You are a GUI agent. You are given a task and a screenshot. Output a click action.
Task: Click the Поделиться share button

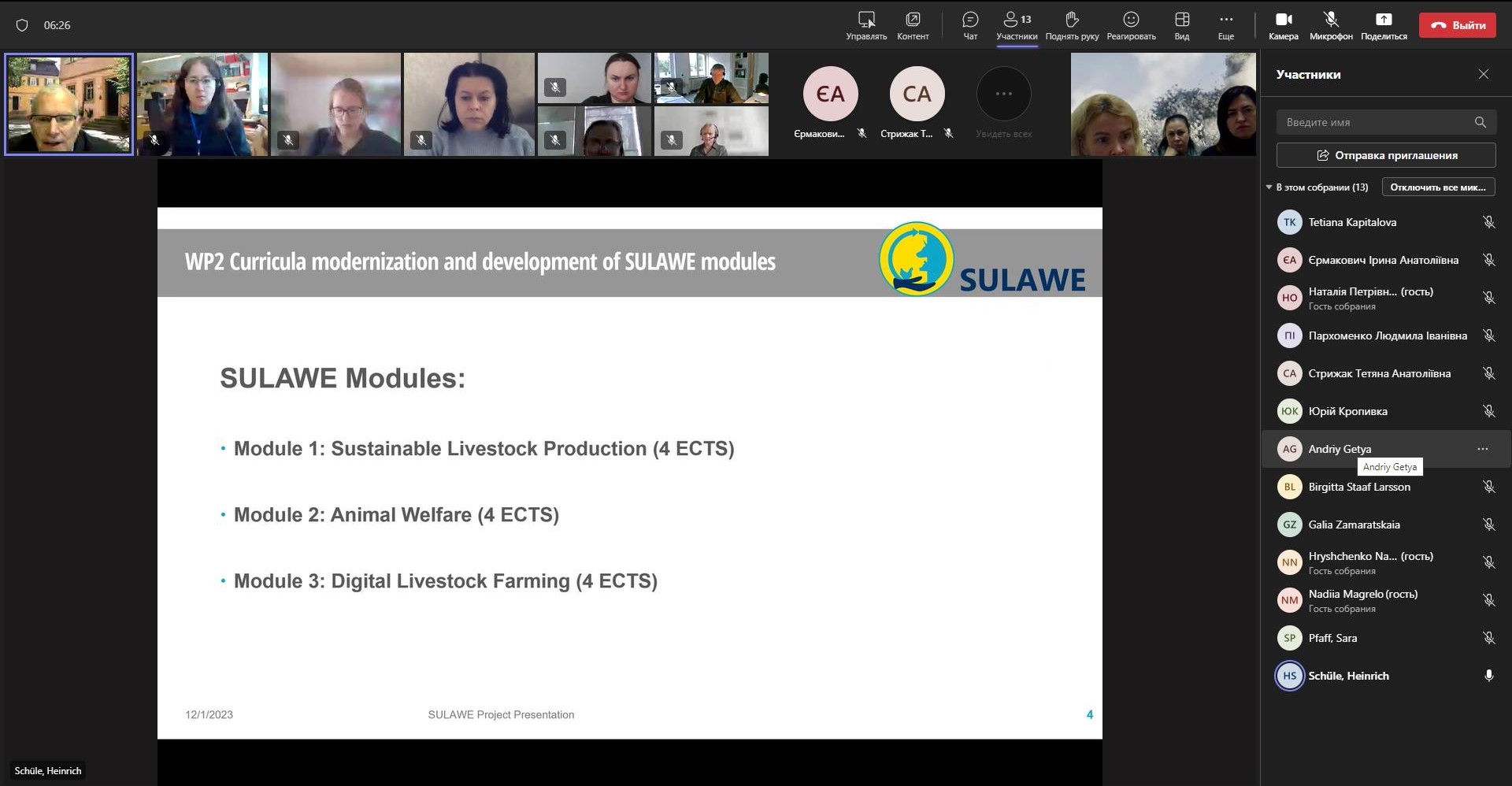tap(1384, 25)
